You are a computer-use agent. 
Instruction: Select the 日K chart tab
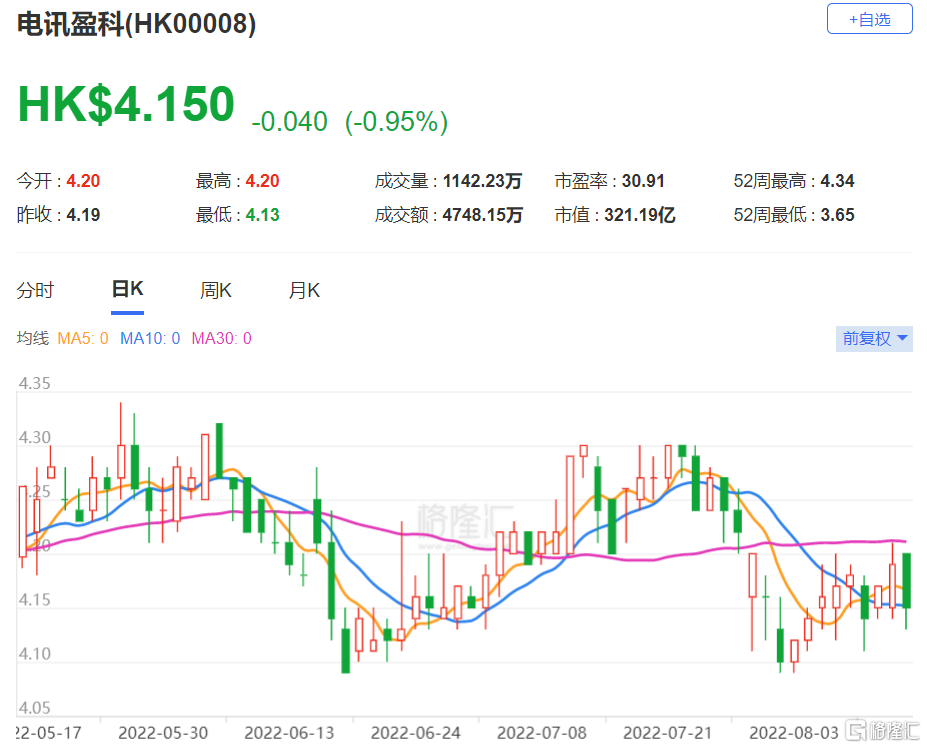[x=127, y=289]
